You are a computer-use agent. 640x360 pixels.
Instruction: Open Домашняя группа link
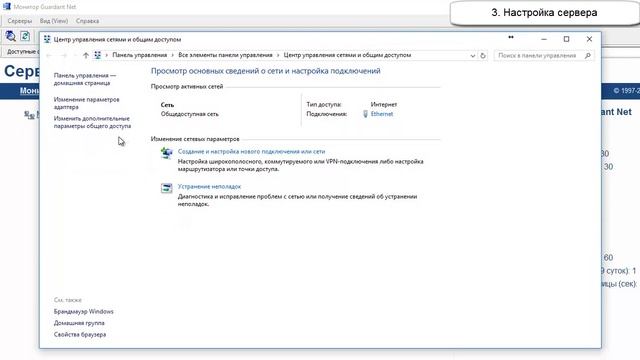79,323
